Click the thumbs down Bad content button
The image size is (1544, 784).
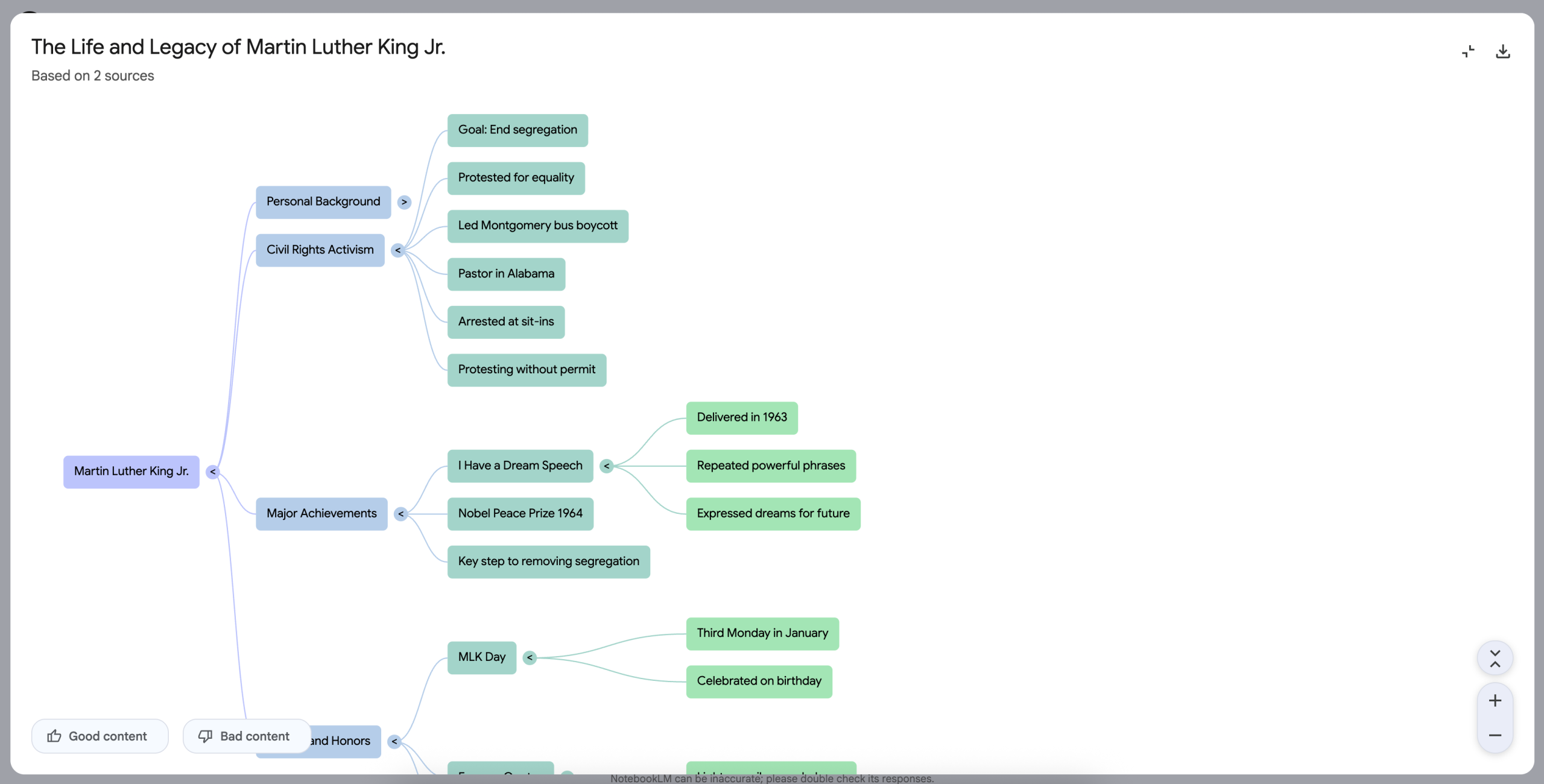point(246,736)
